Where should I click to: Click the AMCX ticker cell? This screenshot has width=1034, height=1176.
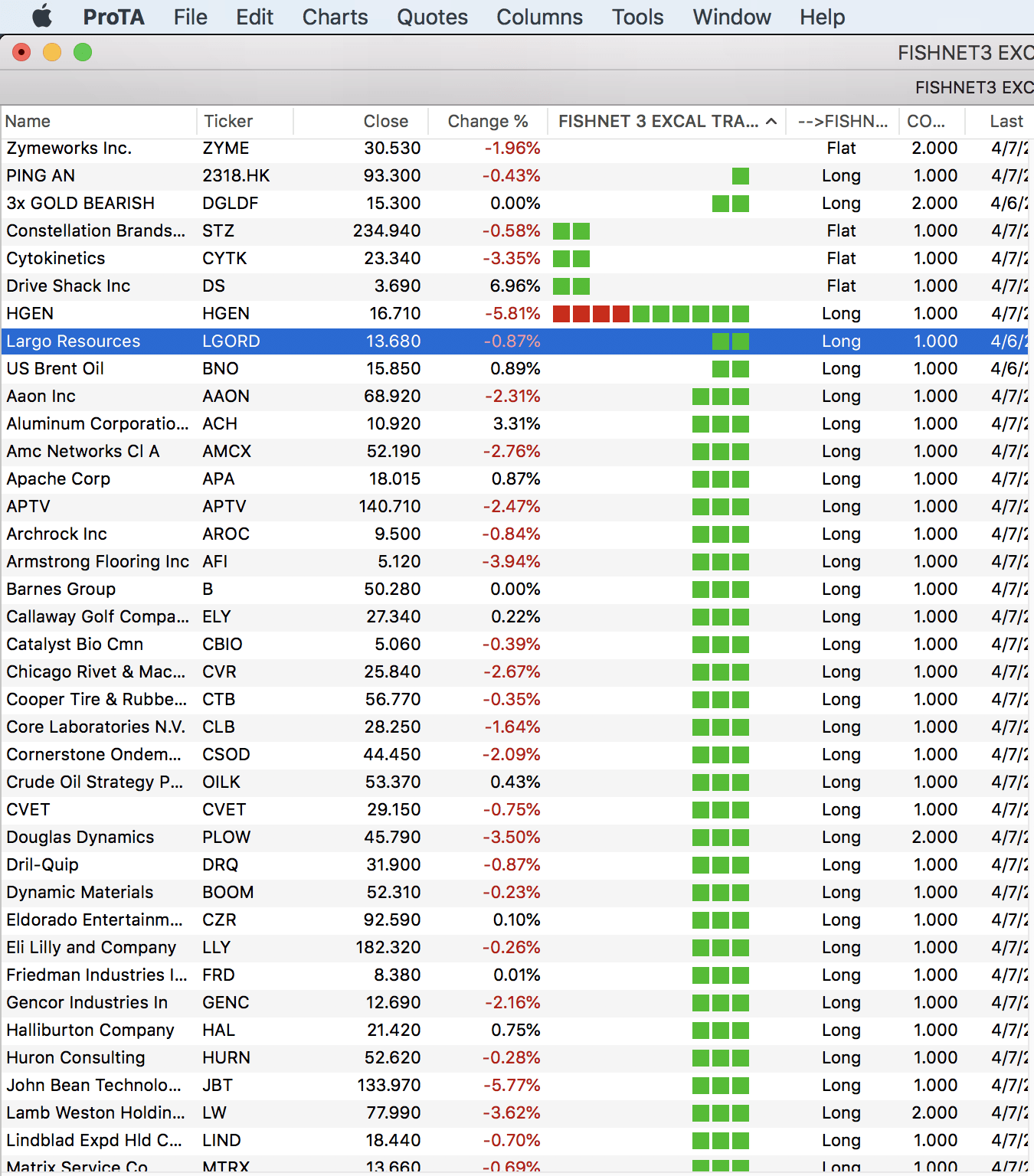pos(227,452)
